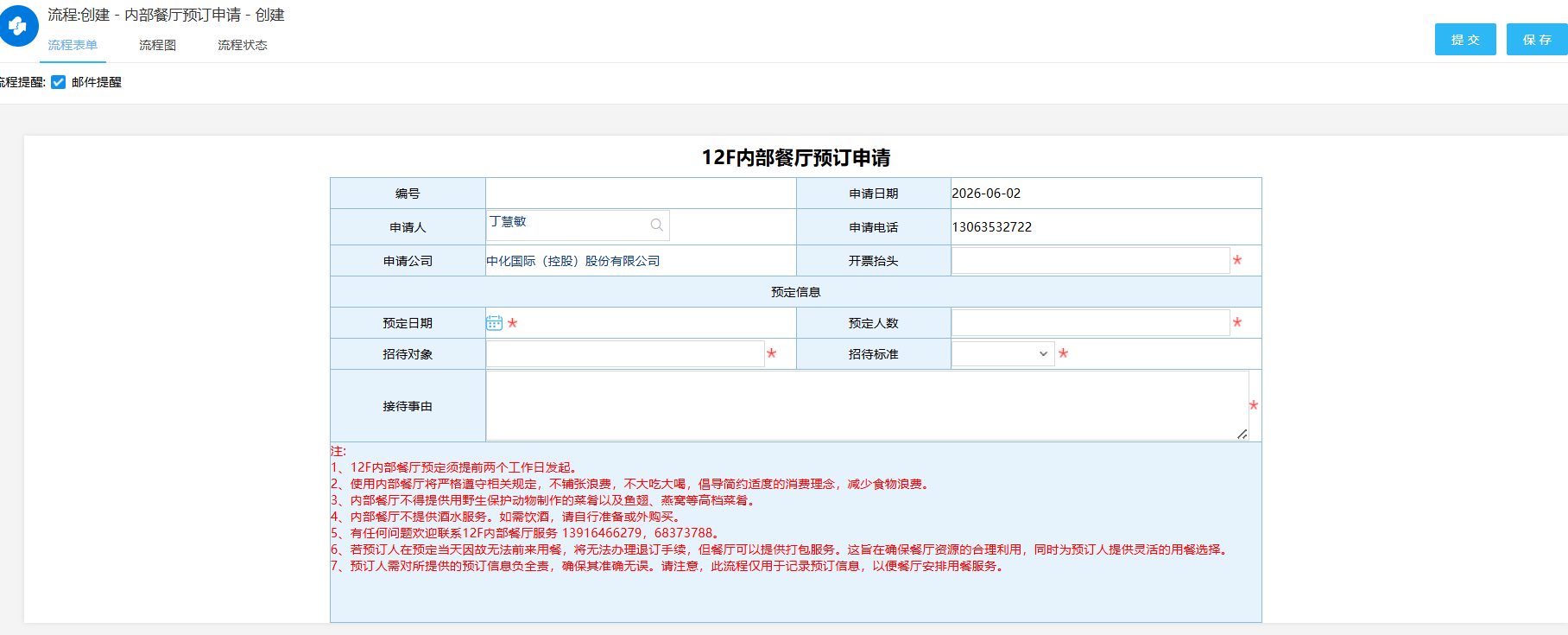The height and width of the screenshot is (635, 1568).
Task: Click the 预定信息 section header
Action: (x=796, y=292)
